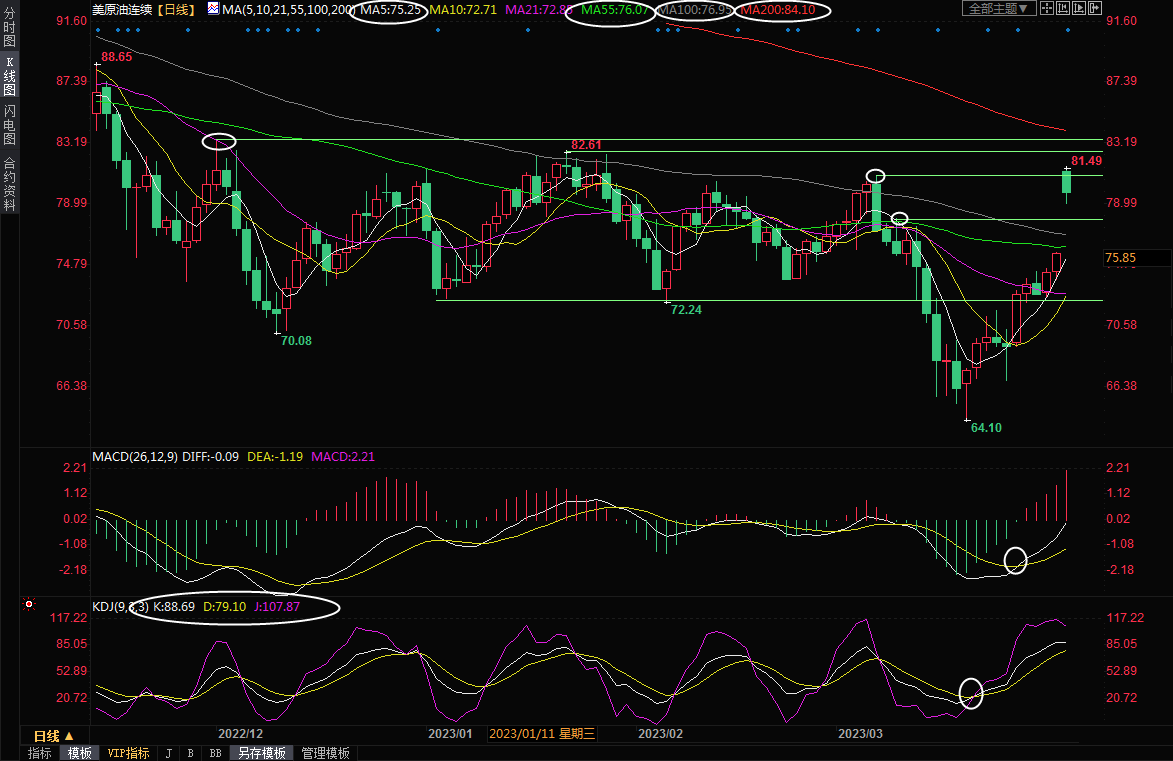The height and width of the screenshot is (761, 1173).
Task: Click the jump-to-start chart icon
Action: point(1063,9)
